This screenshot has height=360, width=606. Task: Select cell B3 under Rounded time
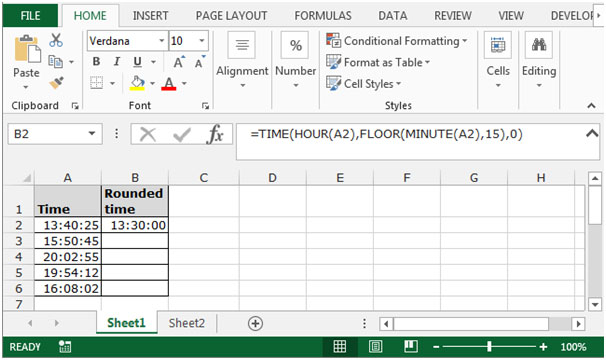pyautogui.click(x=135, y=241)
